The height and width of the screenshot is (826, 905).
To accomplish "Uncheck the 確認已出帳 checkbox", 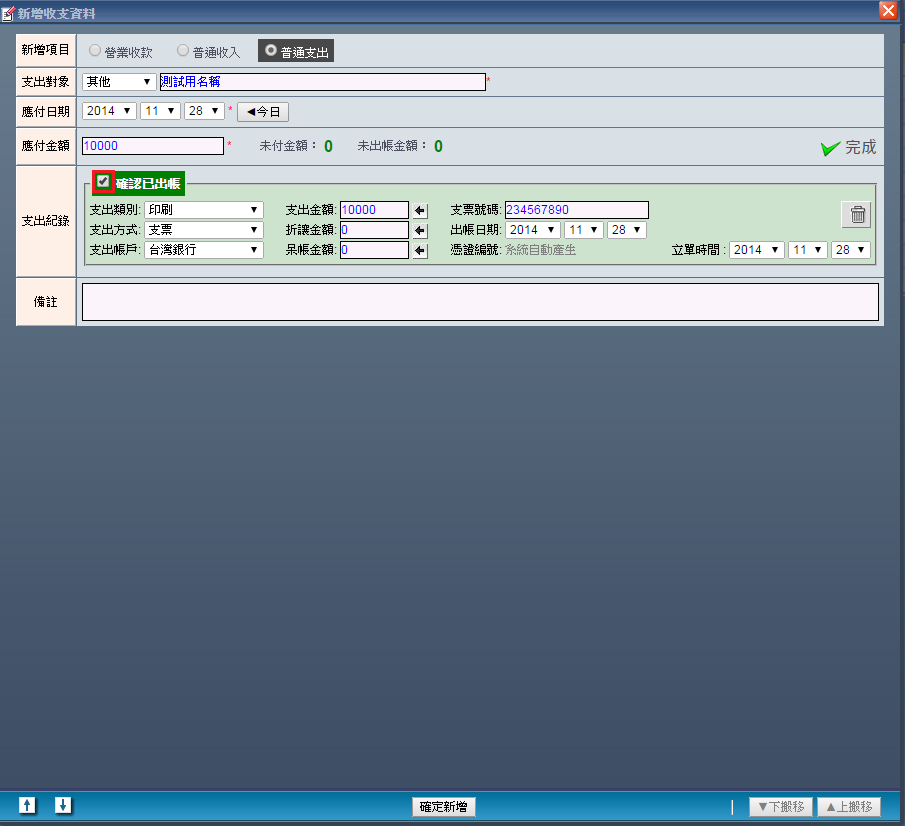I will tap(103, 182).
